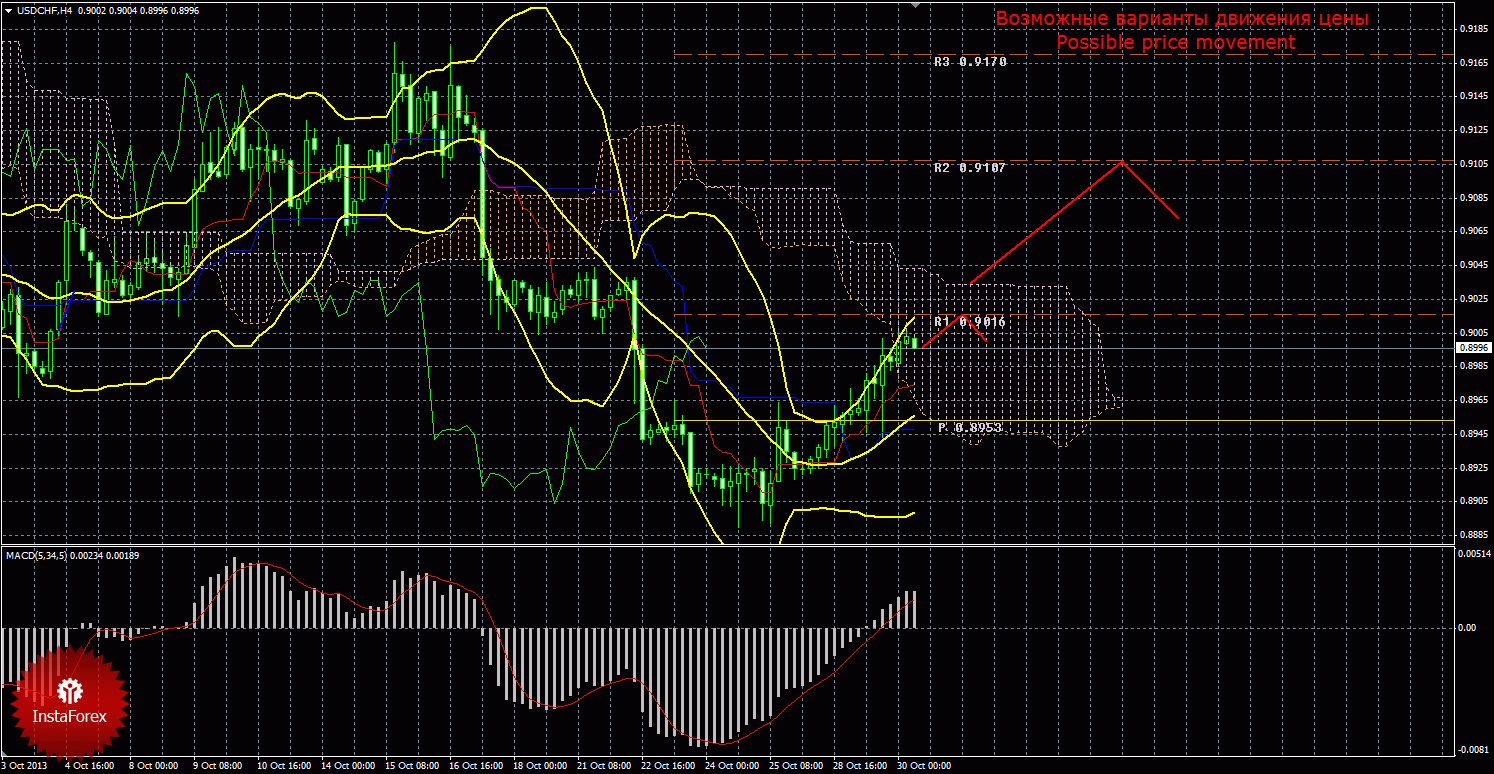Click the 0.8885 price axis value
The image size is (1494, 774).
pyautogui.click(x=1474, y=535)
